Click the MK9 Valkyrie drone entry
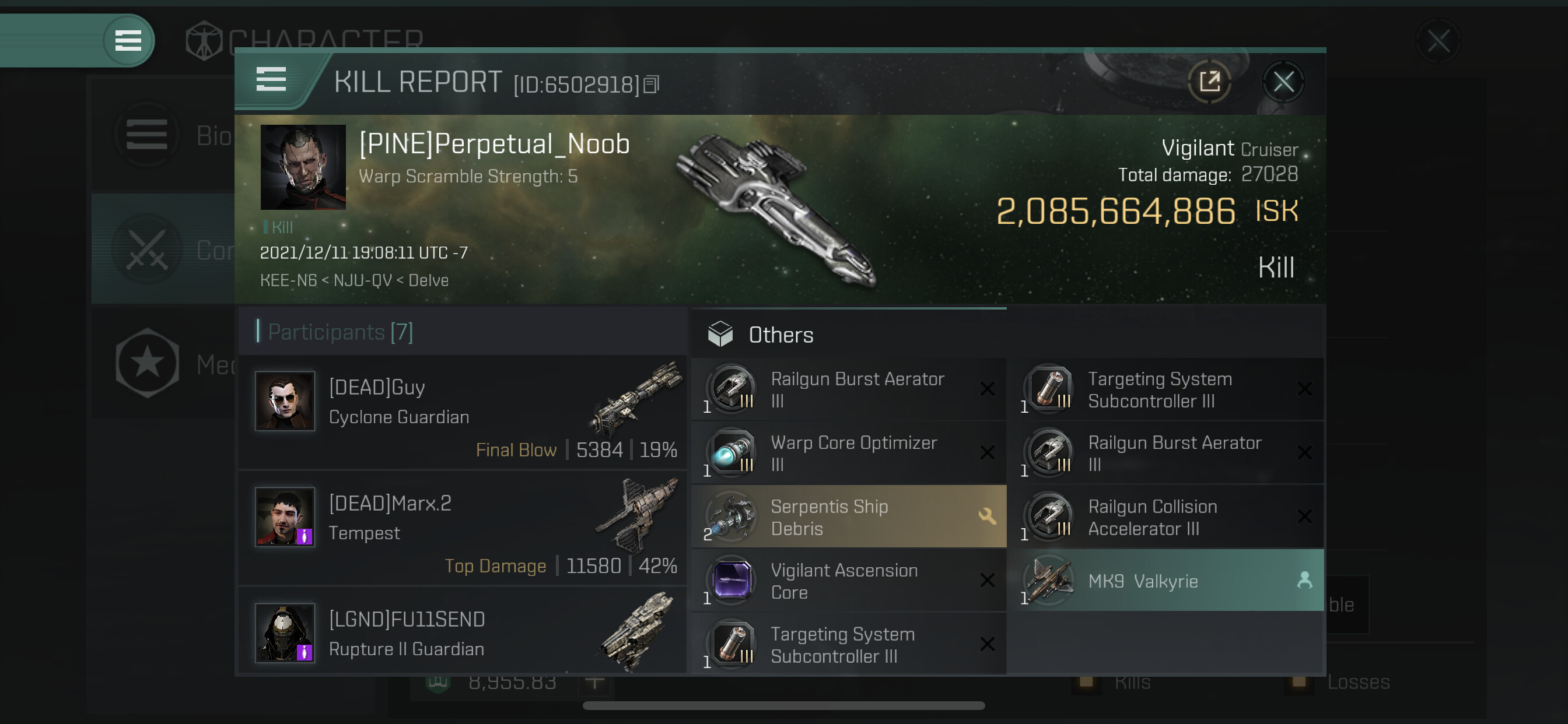 click(1165, 581)
